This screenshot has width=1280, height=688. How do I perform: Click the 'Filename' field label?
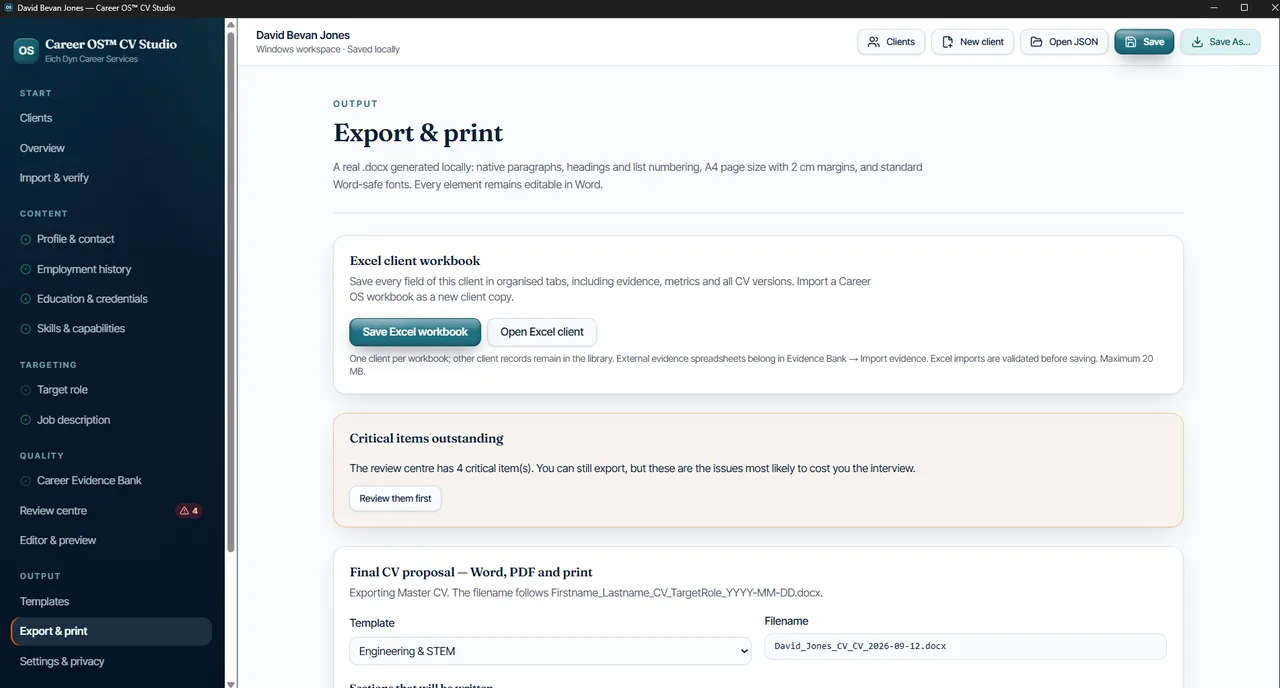[x=786, y=621]
